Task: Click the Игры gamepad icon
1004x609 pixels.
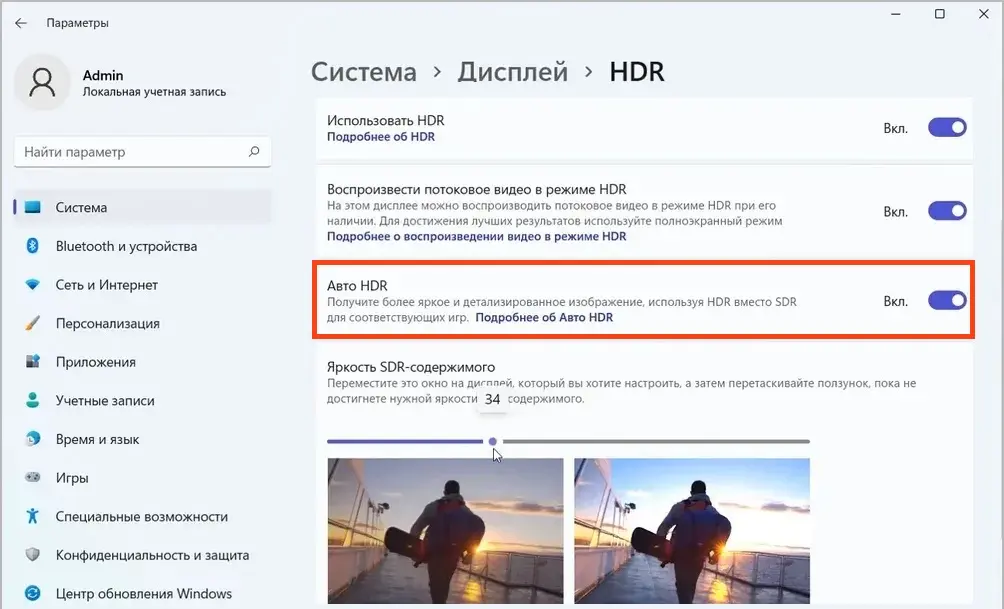Action: (32, 478)
